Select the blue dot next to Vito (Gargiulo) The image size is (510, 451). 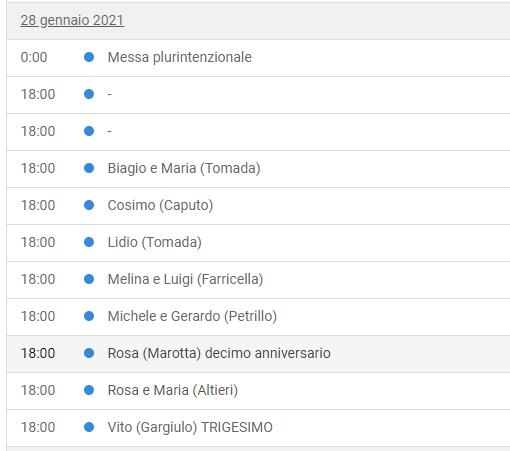(x=89, y=427)
